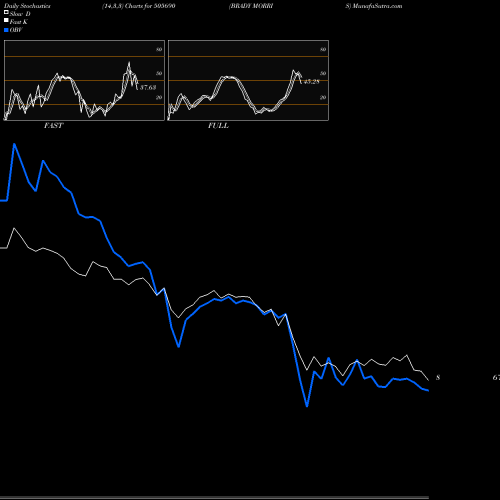Click the Slow D legend swatch

coord(6,12)
